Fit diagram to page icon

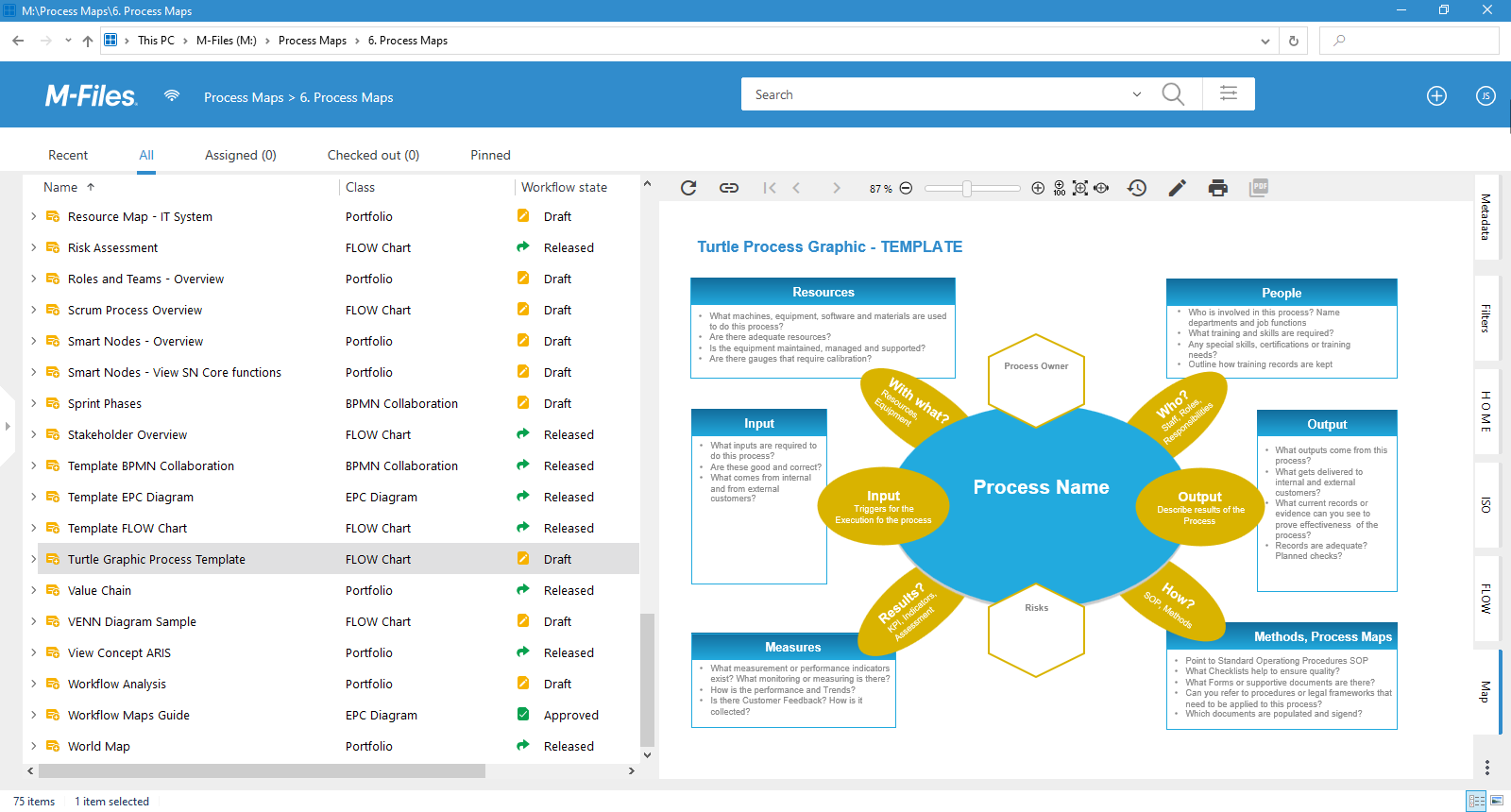point(1080,188)
